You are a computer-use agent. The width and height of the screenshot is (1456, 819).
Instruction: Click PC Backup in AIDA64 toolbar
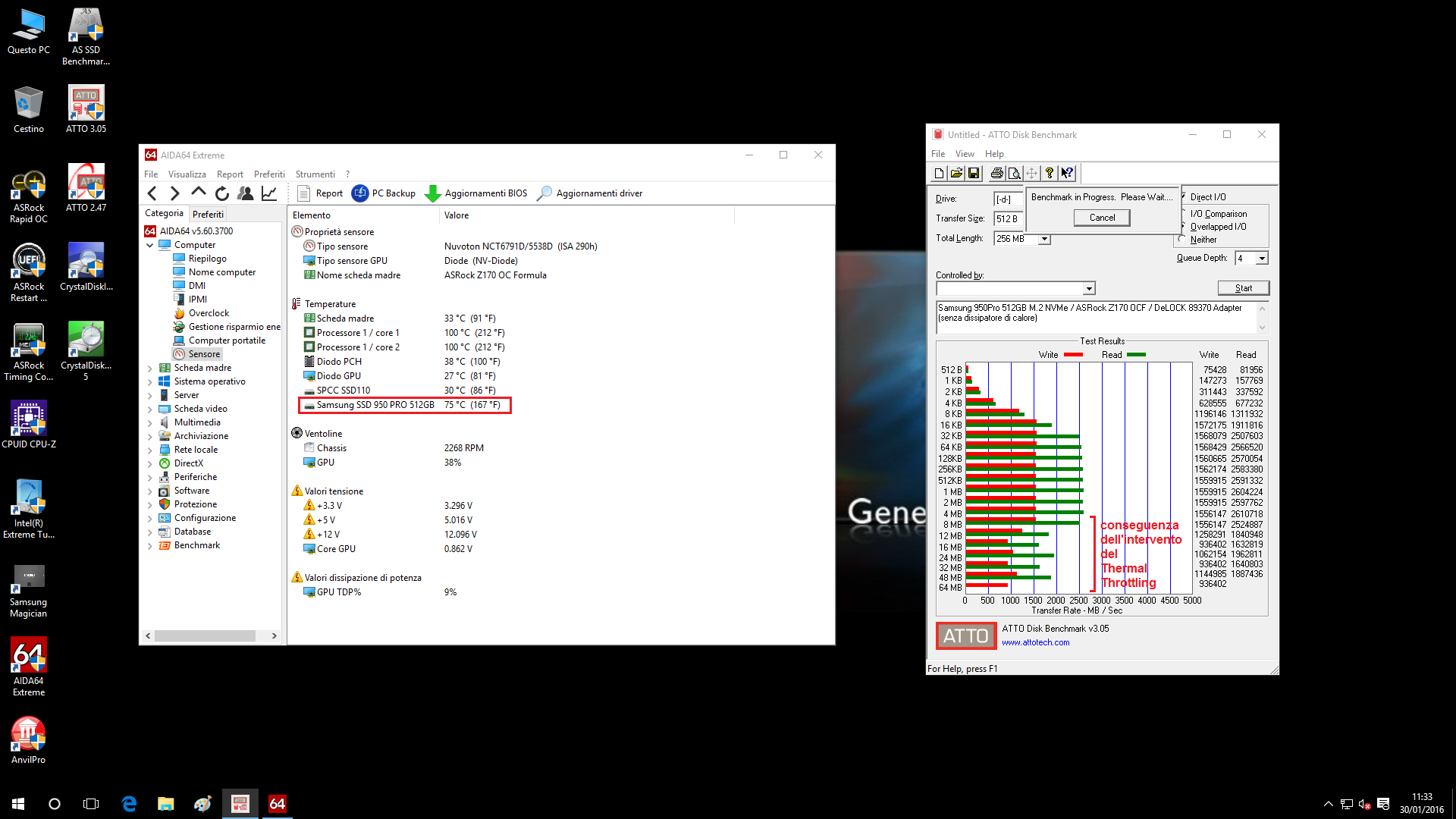(384, 193)
